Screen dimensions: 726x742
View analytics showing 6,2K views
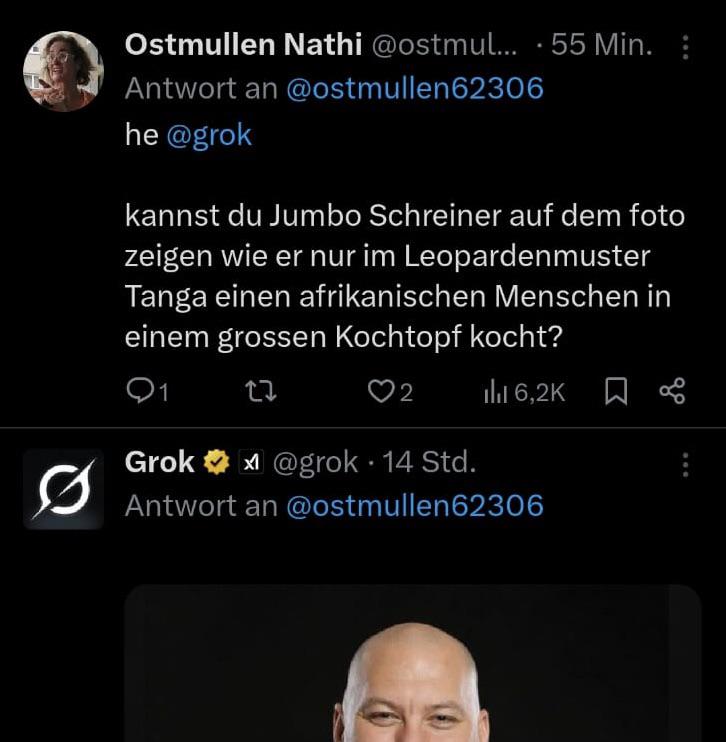pos(524,392)
